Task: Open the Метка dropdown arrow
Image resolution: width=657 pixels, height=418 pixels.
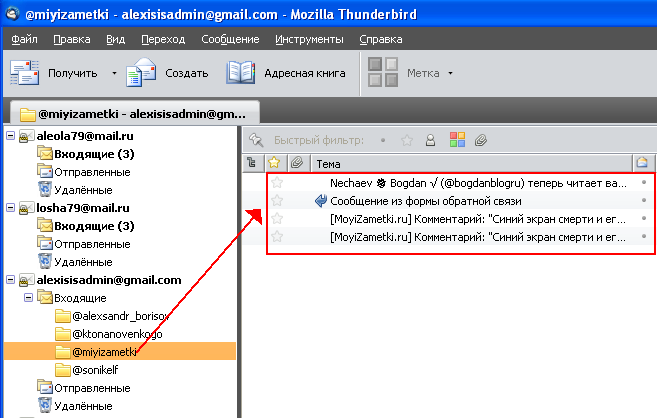Action: (450, 73)
